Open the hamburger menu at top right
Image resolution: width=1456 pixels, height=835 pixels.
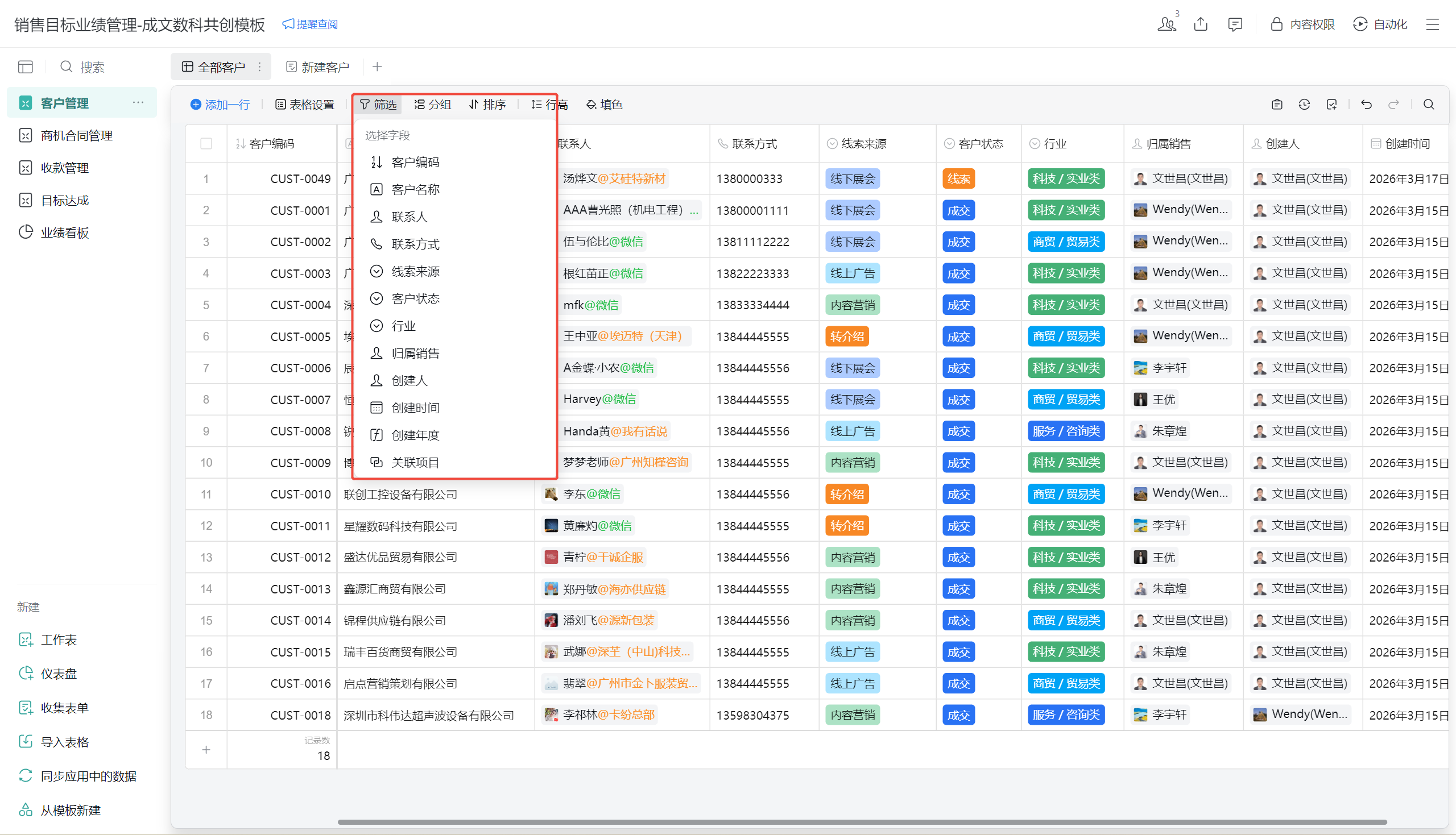tap(1433, 24)
